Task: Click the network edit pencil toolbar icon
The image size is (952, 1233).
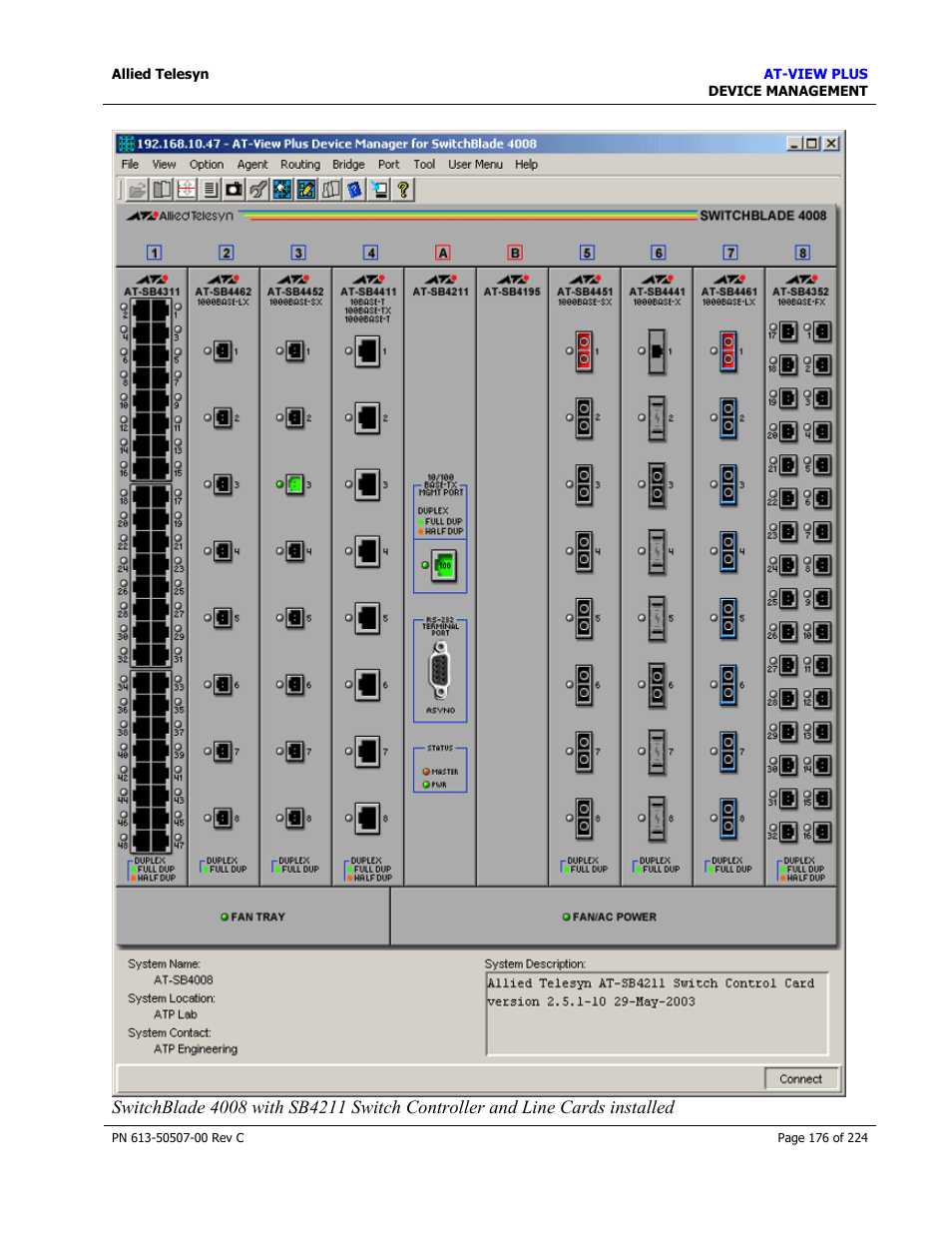Action: pos(306,190)
